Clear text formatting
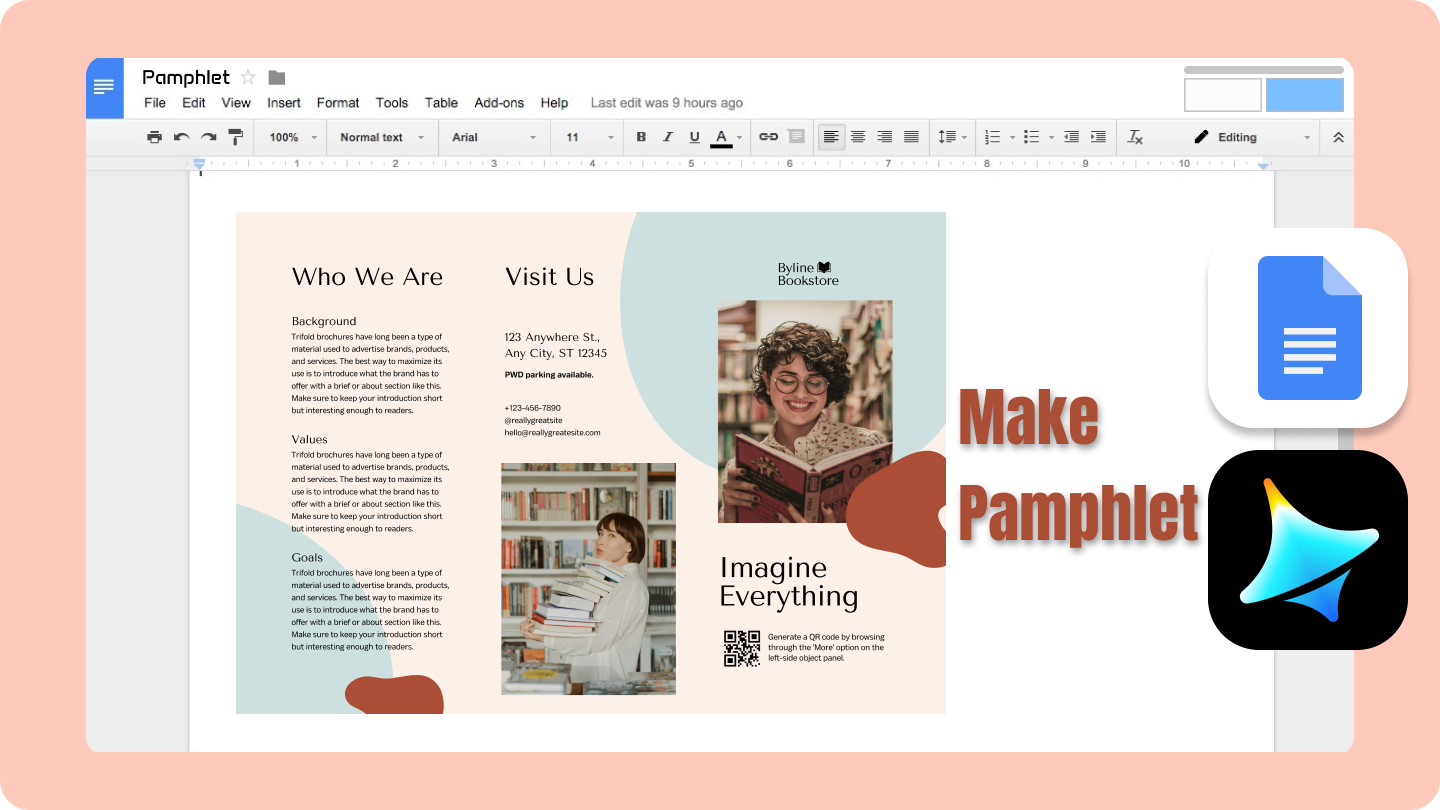This screenshot has width=1440, height=810. (1136, 137)
